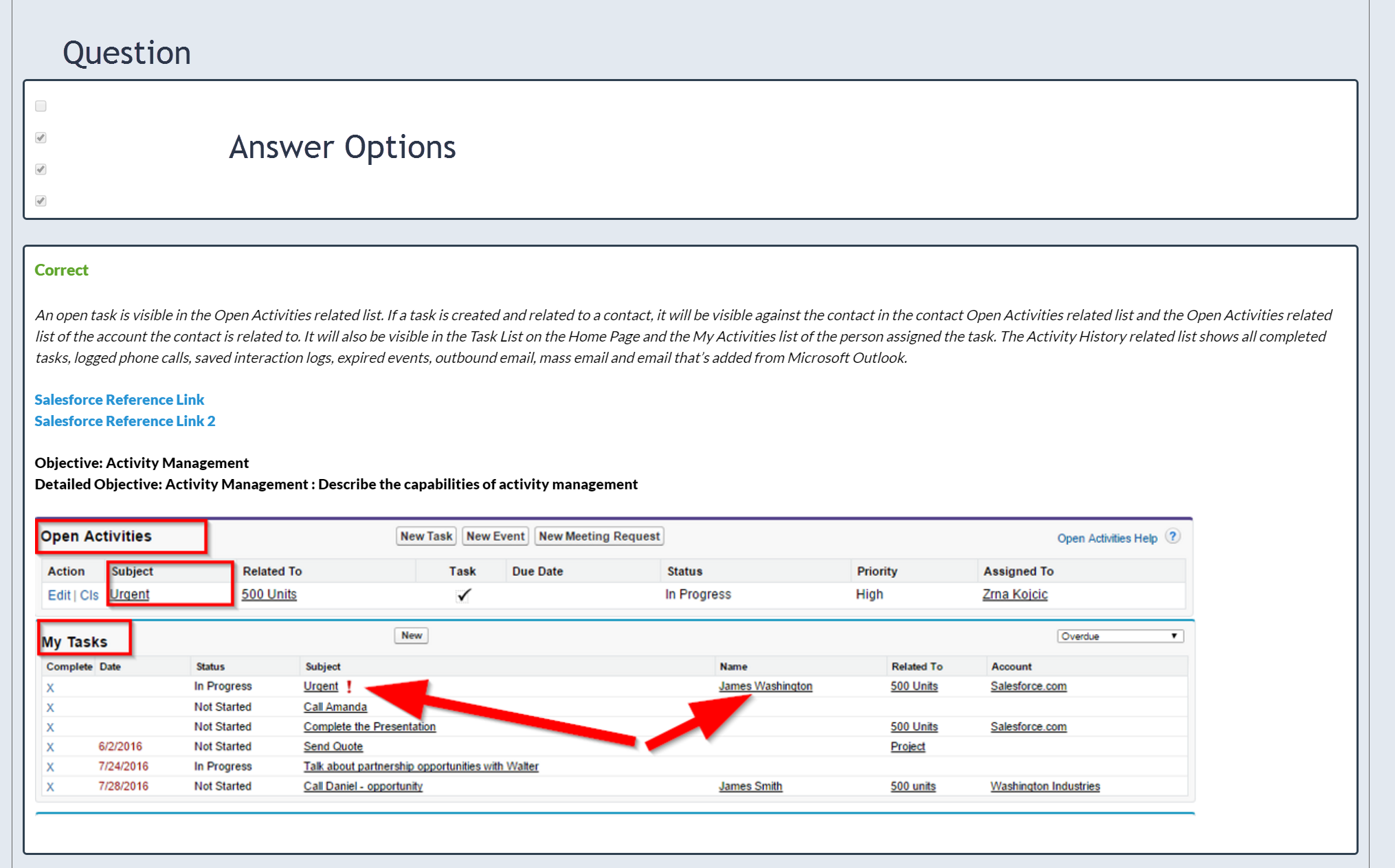Check the first unchecked answer option
Screen dimensions: 1395x868
41,106
